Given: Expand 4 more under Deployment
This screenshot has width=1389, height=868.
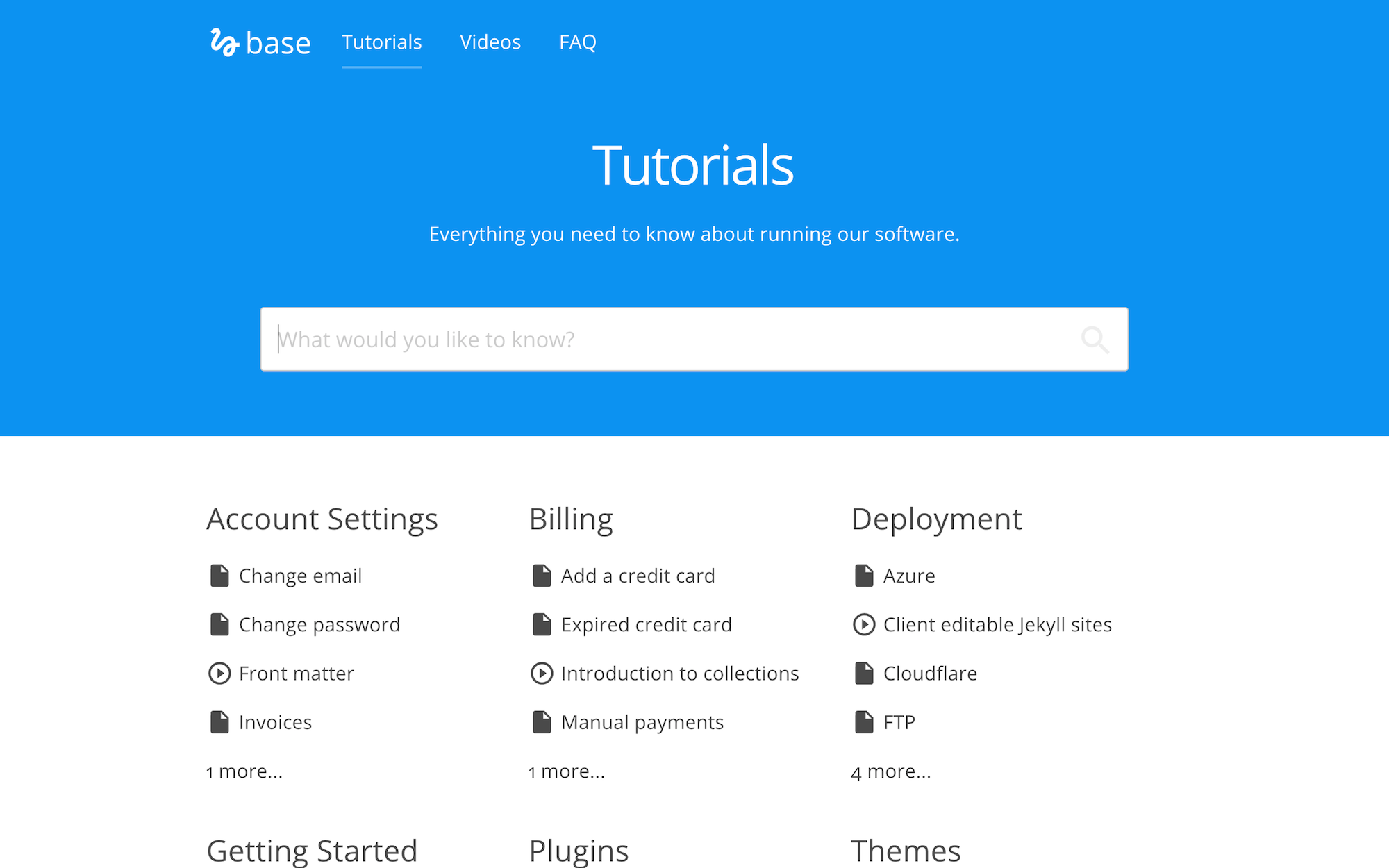Looking at the screenshot, I should pyautogui.click(x=891, y=771).
